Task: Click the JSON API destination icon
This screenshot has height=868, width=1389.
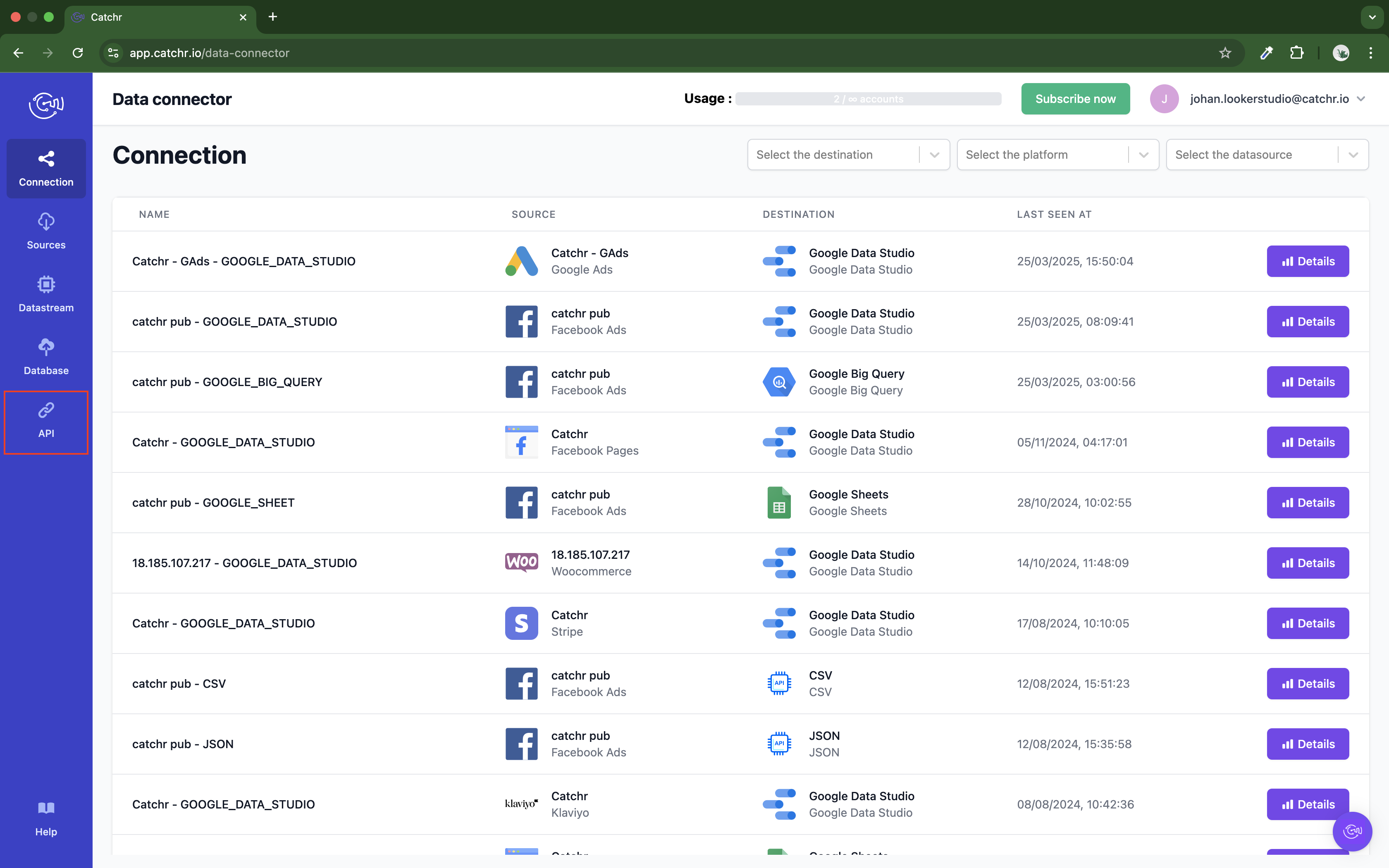Action: pos(779,744)
